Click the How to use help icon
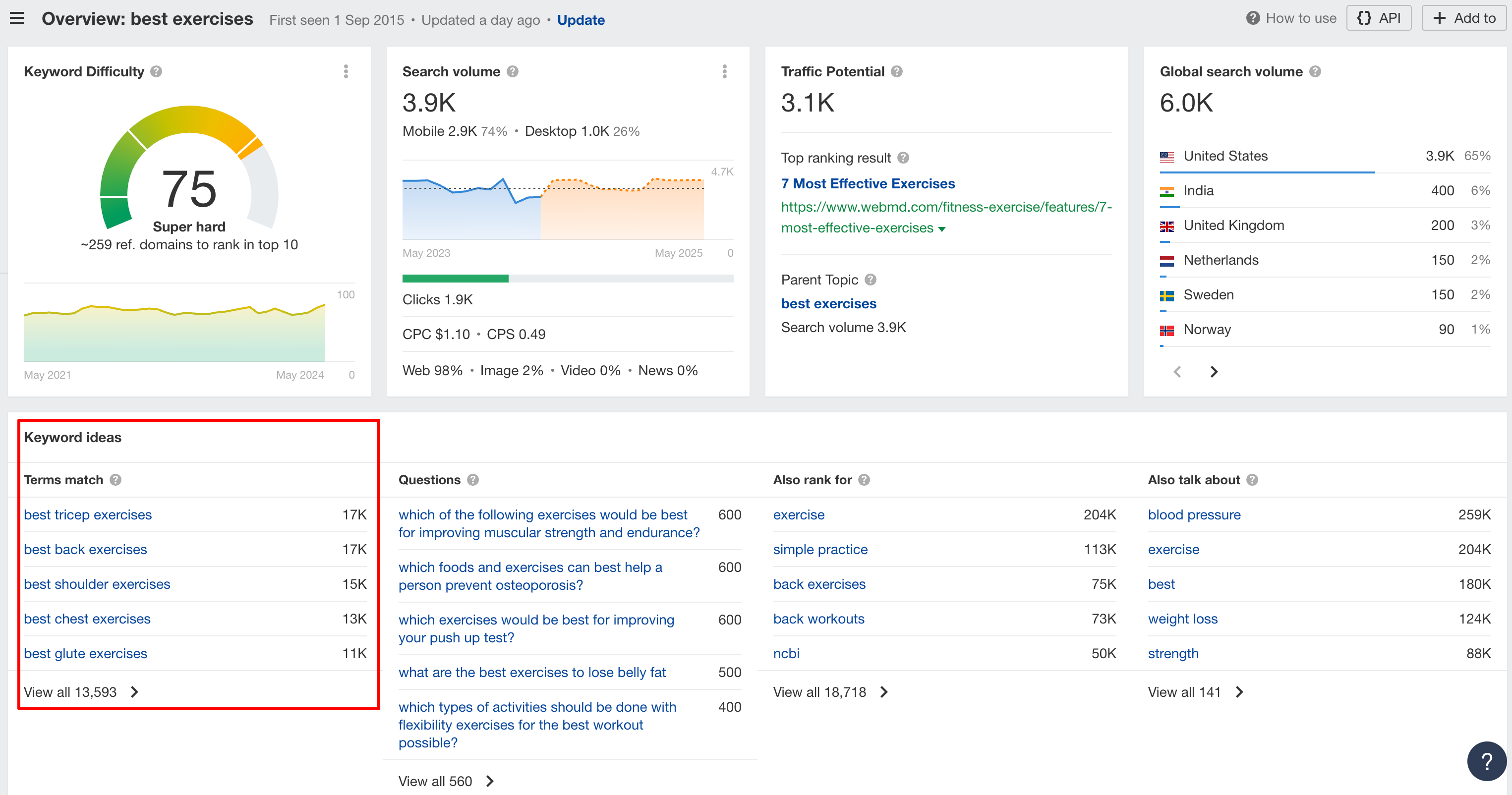The image size is (1512, 795). pyautogui.click(x=1253, y=18)
